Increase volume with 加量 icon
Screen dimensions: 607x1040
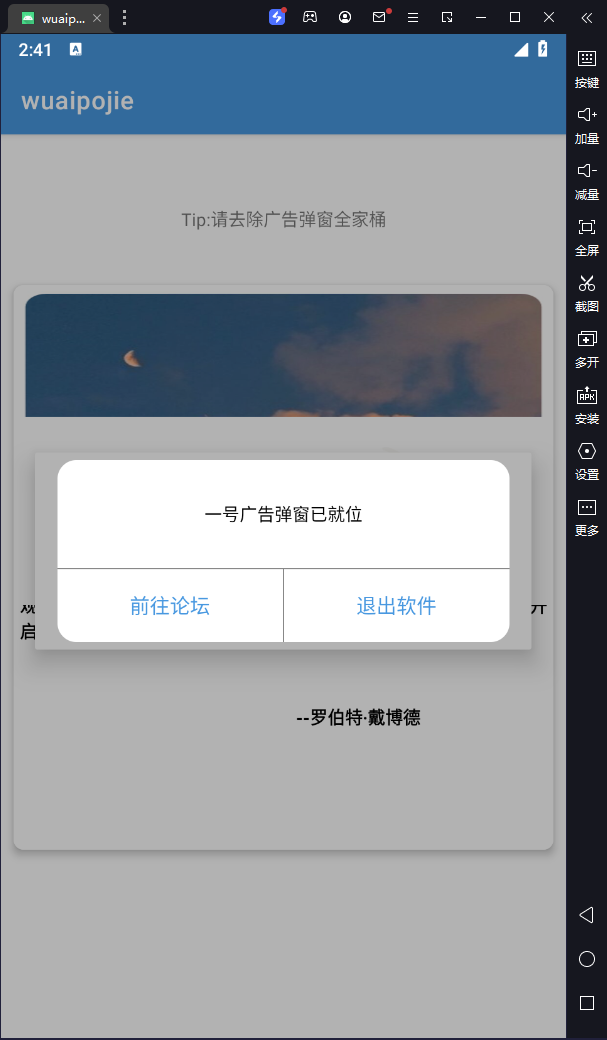[x=586, y=125]
